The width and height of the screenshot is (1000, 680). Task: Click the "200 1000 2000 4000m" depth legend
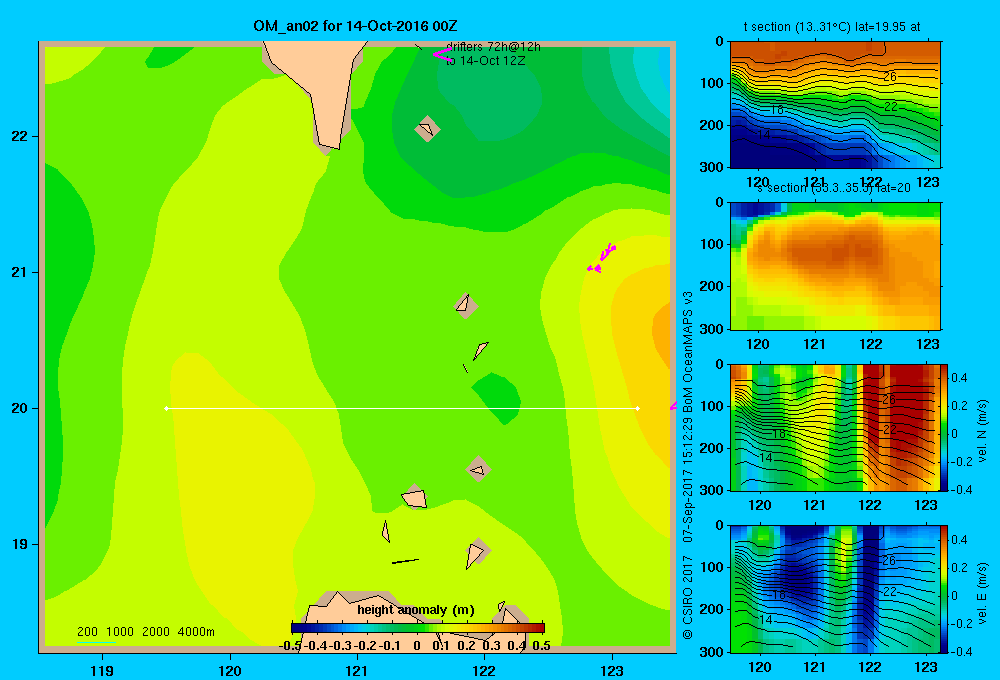pos(145,632)
